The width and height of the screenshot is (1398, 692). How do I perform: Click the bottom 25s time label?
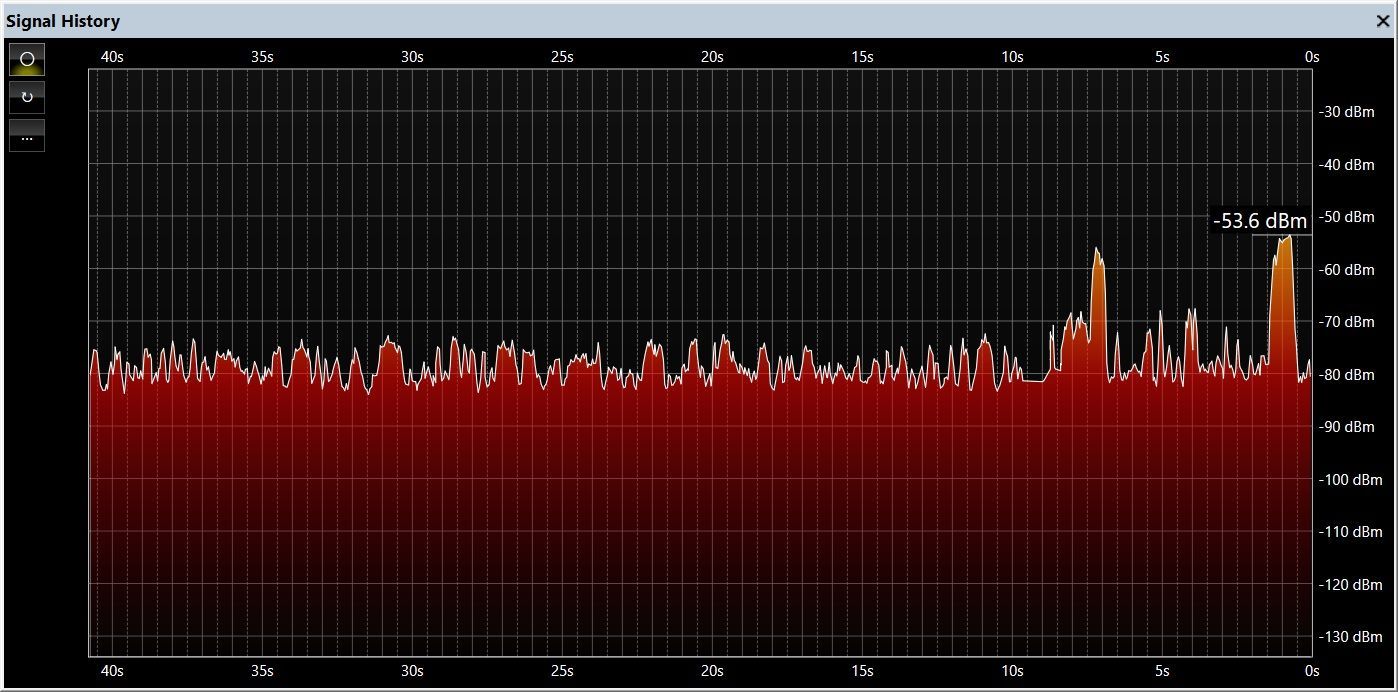[562, 671]
